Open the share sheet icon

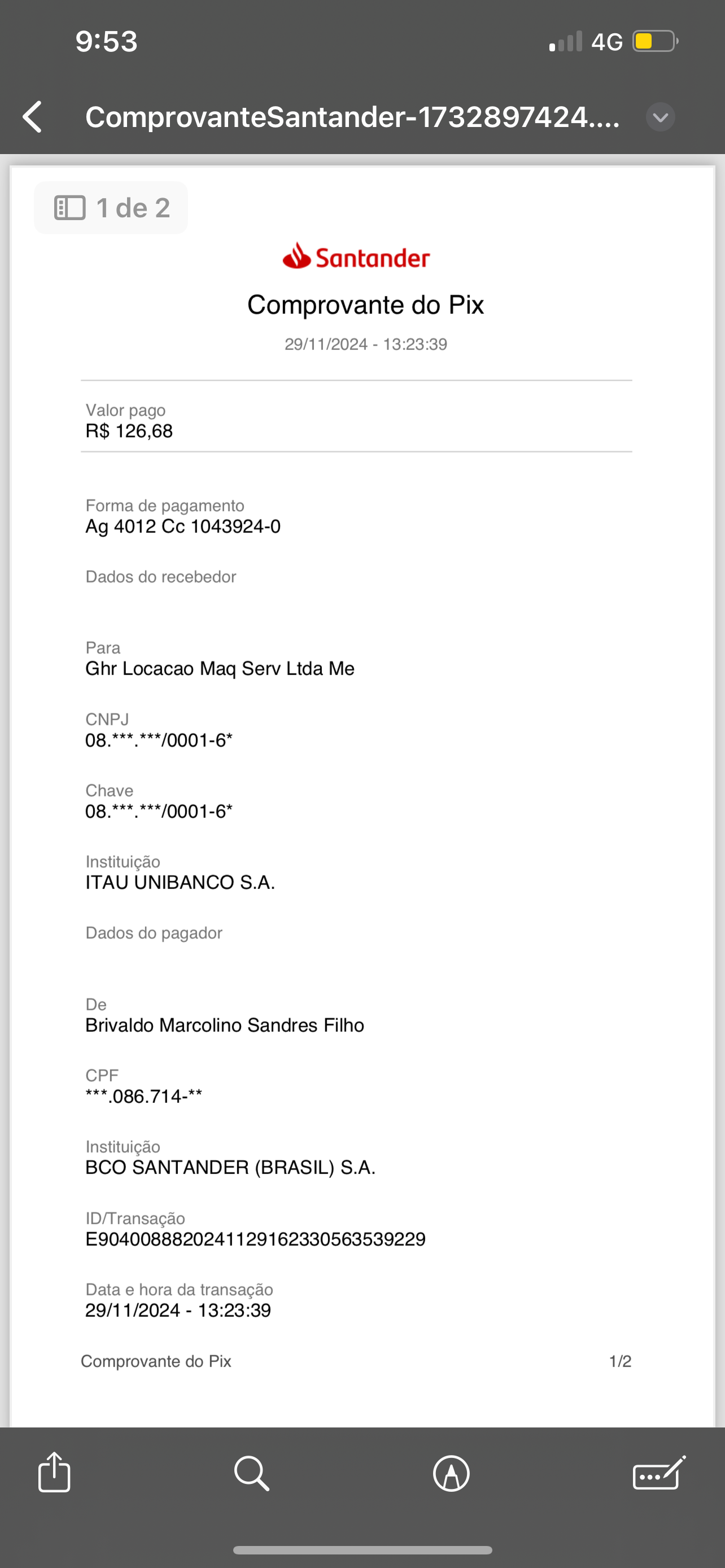coord(54,1473)
